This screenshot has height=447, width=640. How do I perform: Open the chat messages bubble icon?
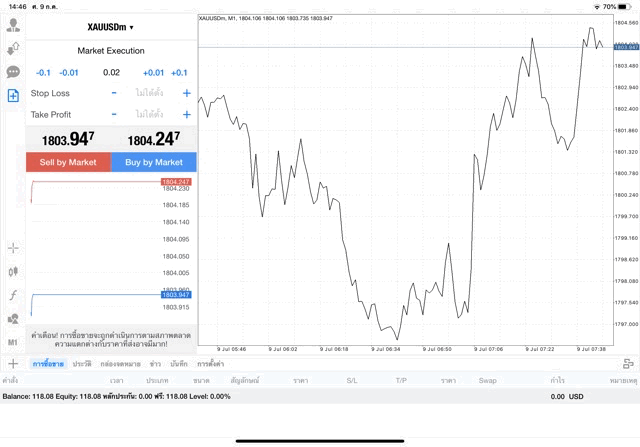coord(13,72)
